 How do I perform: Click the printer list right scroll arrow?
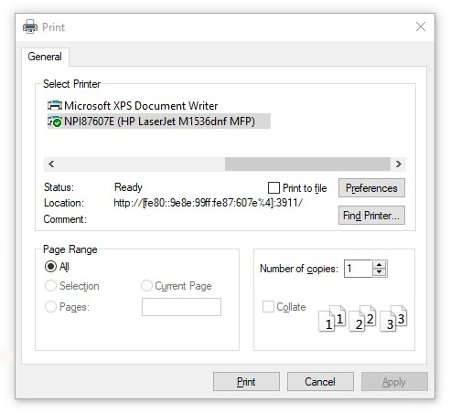[398, 164]
